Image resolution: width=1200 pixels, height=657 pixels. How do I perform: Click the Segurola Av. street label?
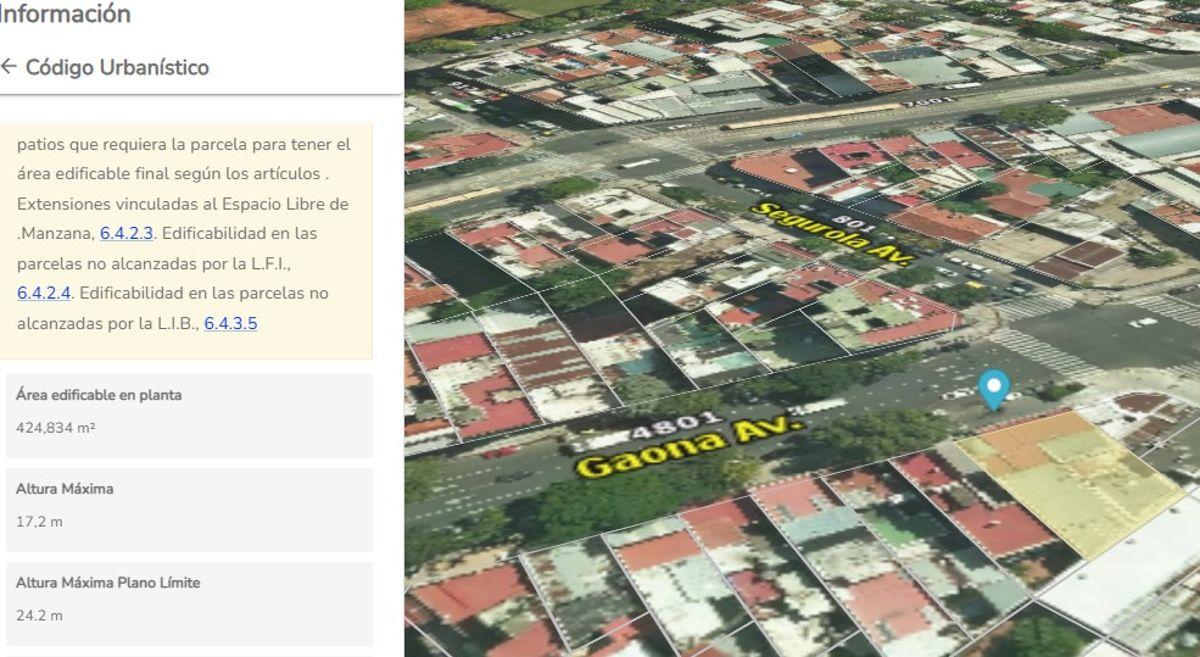[832, 233]
